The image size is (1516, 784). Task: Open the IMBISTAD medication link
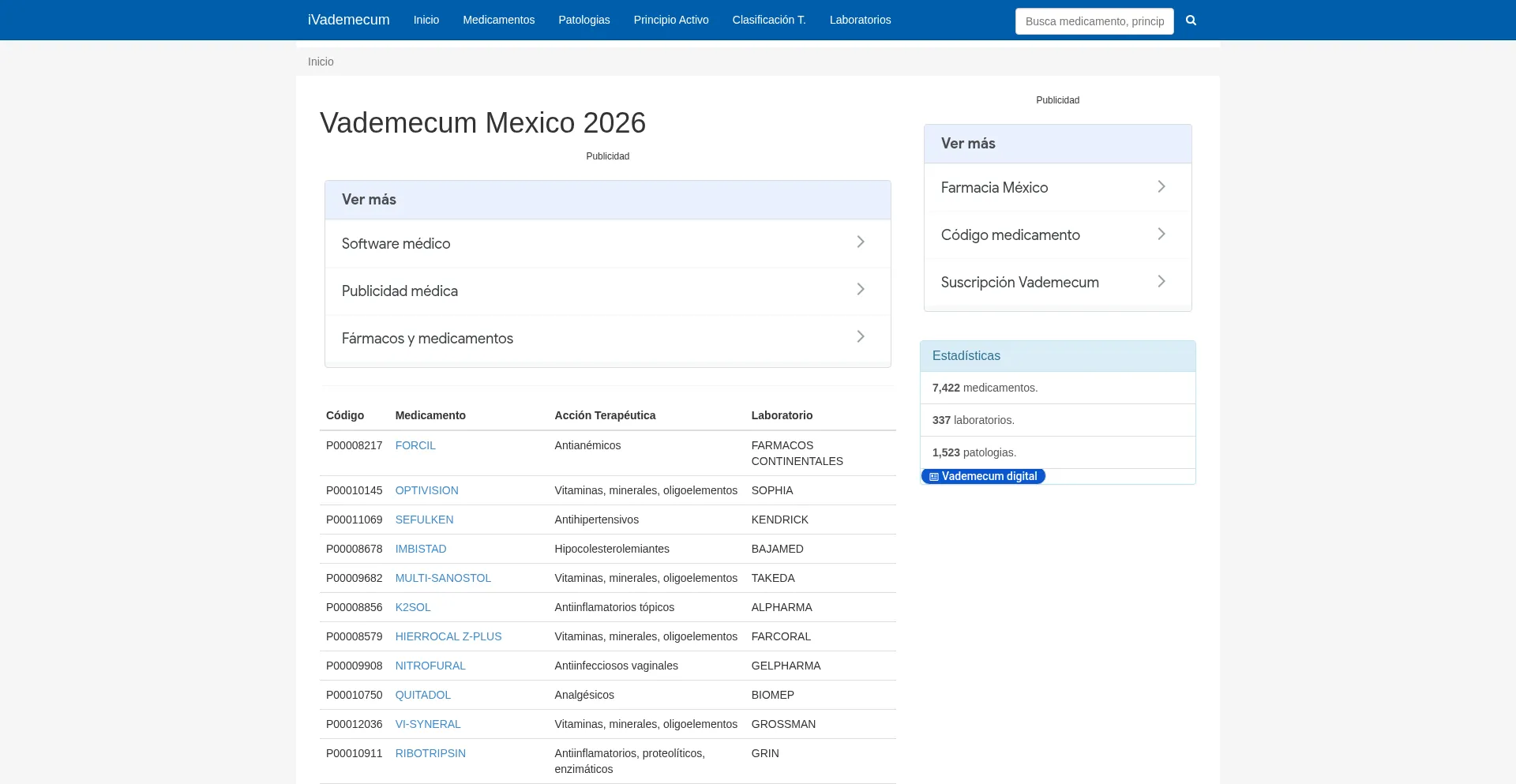point(421,549)
